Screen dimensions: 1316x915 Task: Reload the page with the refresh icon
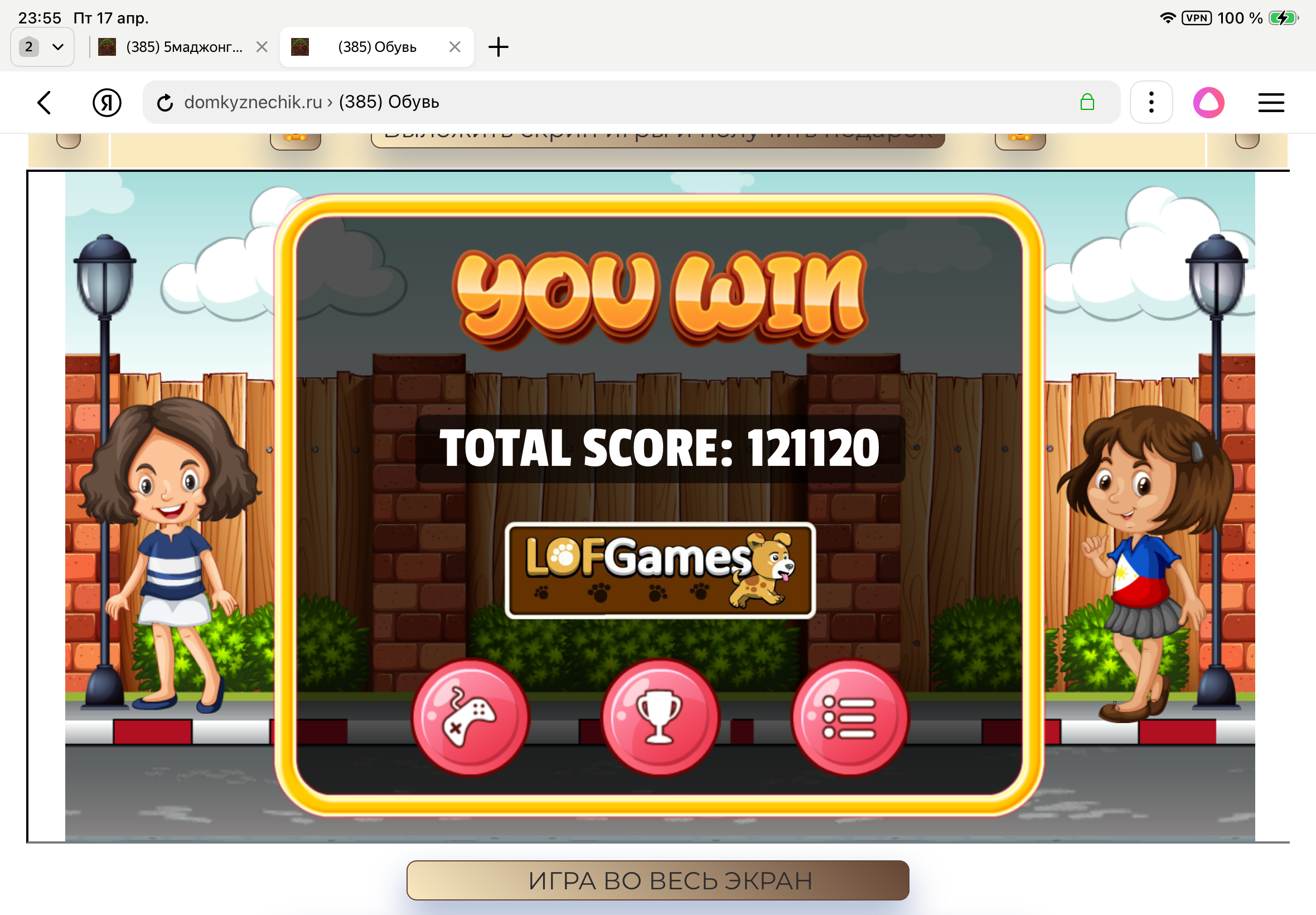(165, 103)
